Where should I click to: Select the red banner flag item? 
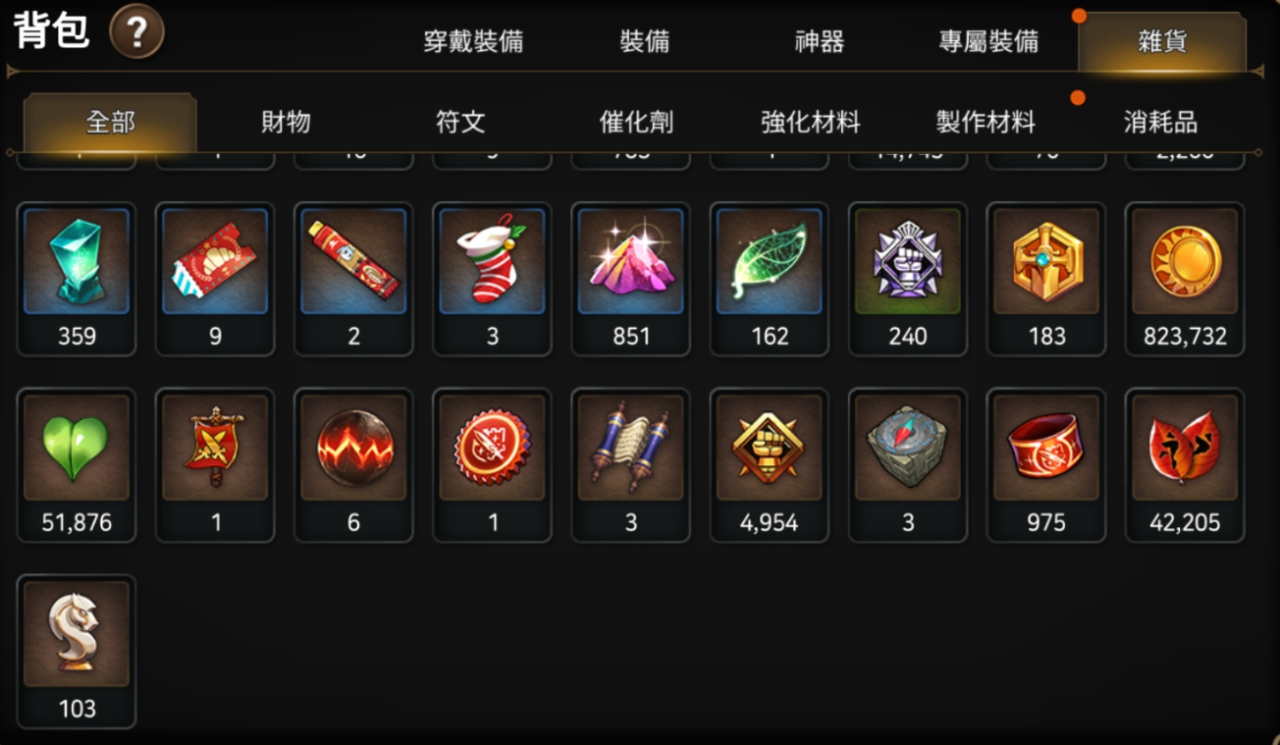pos(215,465)
